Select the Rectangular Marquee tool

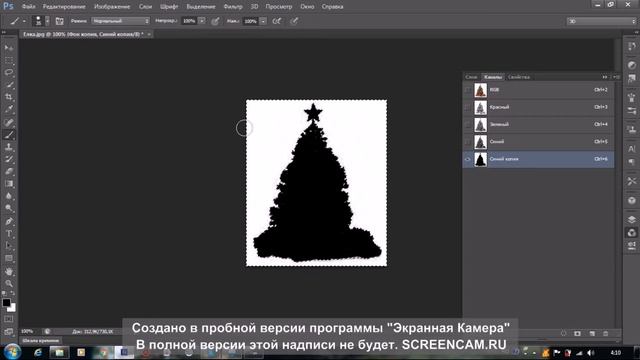(x=9, y=60)
